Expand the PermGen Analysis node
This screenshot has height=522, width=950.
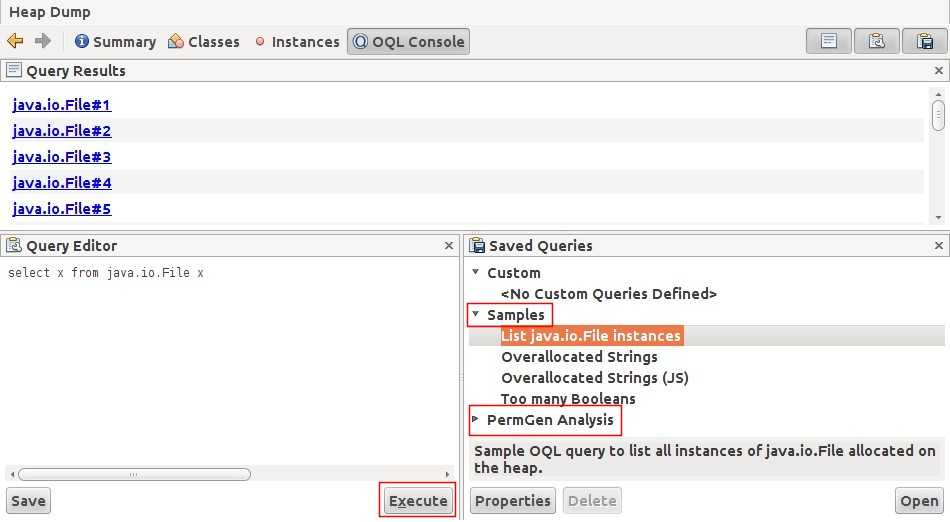click(x=476, y=419)
